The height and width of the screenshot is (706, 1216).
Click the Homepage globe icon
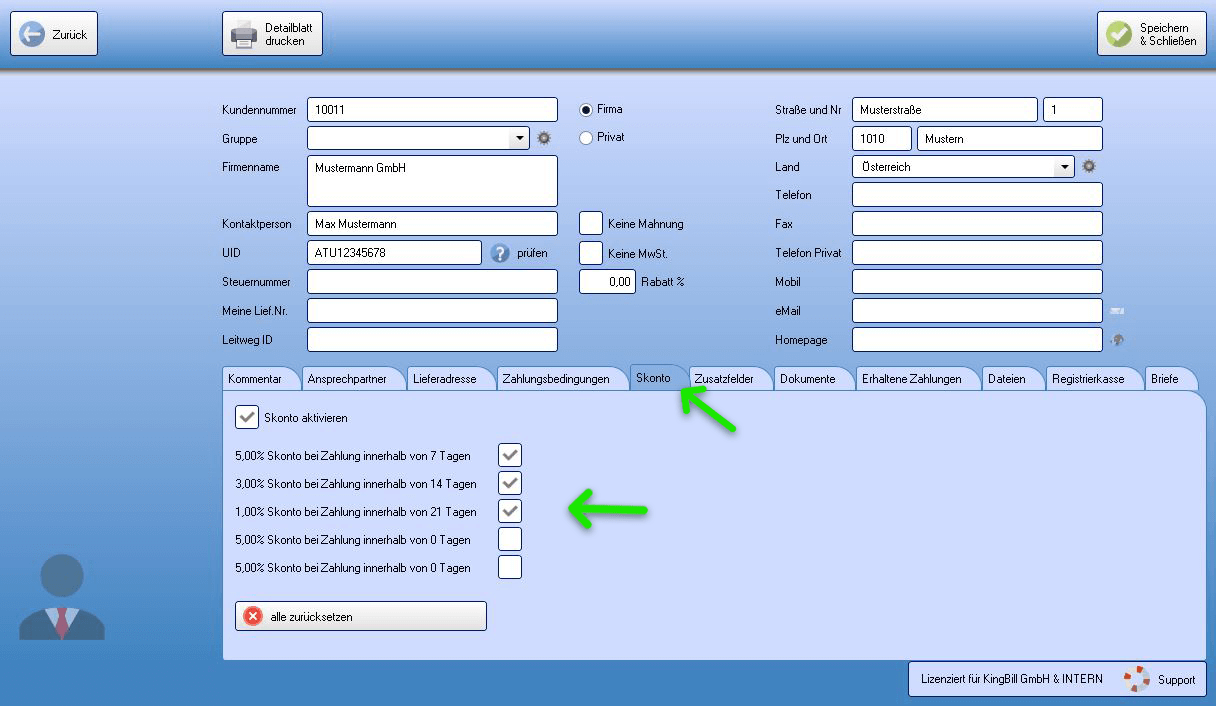[1117, 340]
